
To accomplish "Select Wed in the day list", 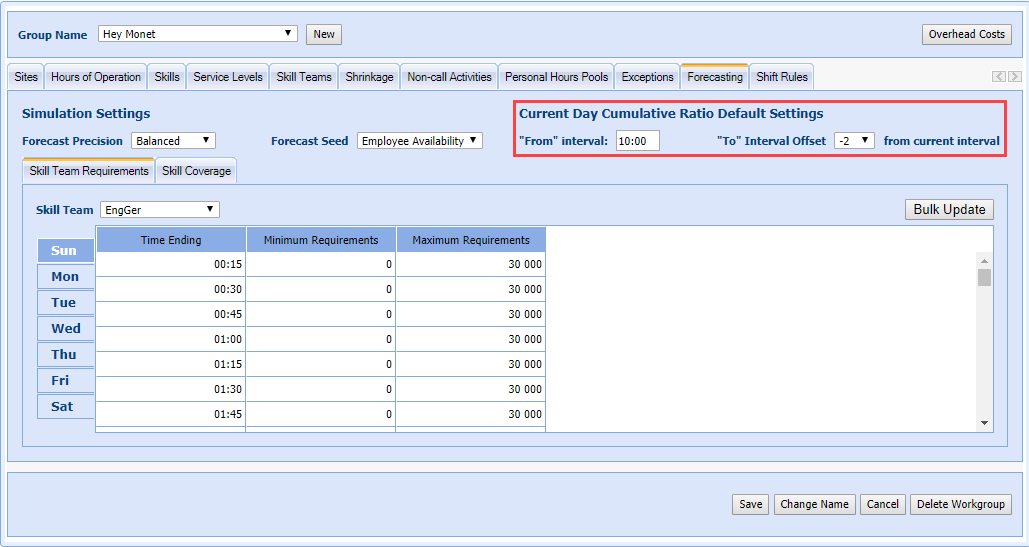I will point(66,329).
